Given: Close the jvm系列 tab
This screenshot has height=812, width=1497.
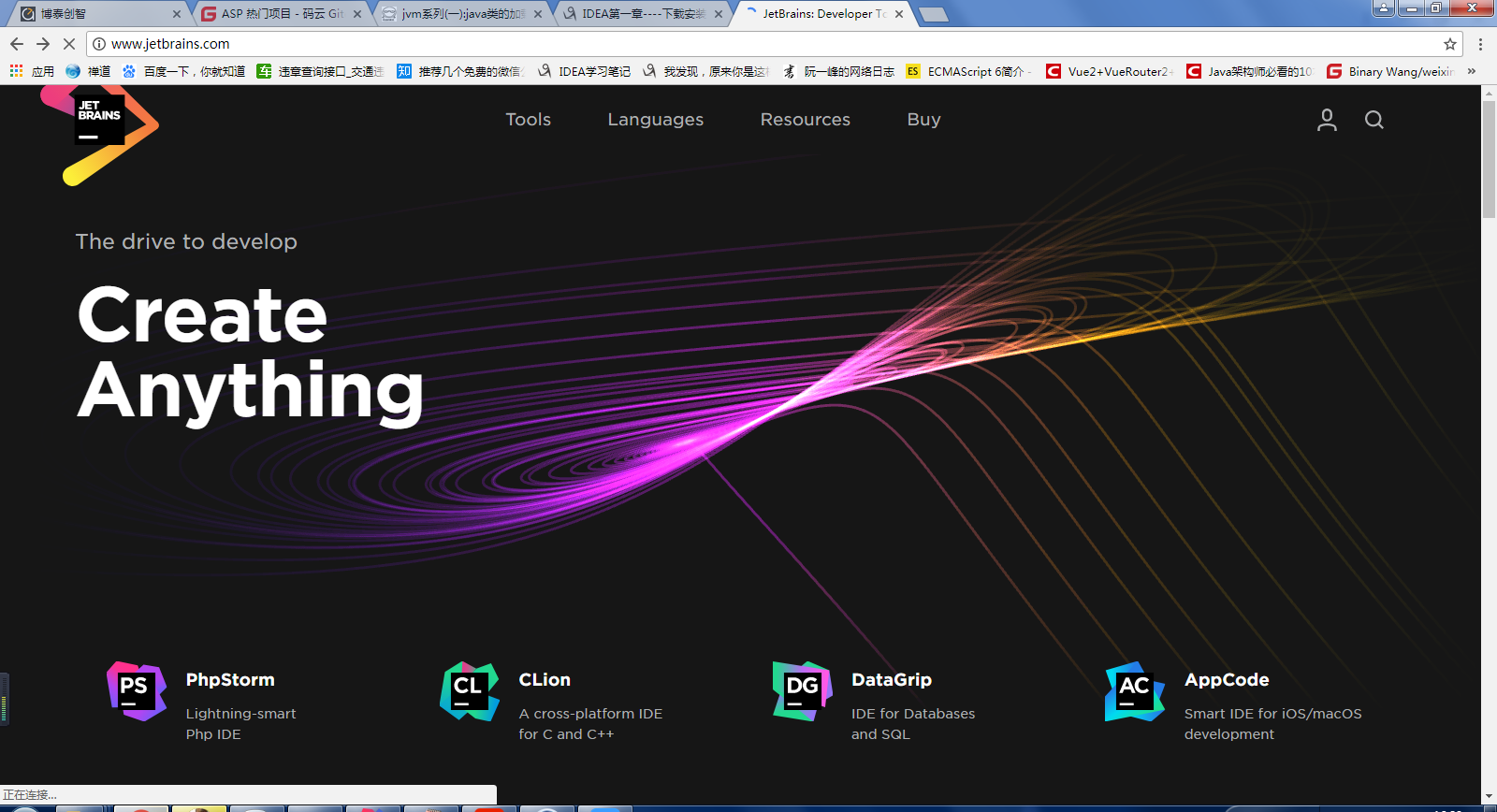Looking at the screenshot, I should [538, 14].
